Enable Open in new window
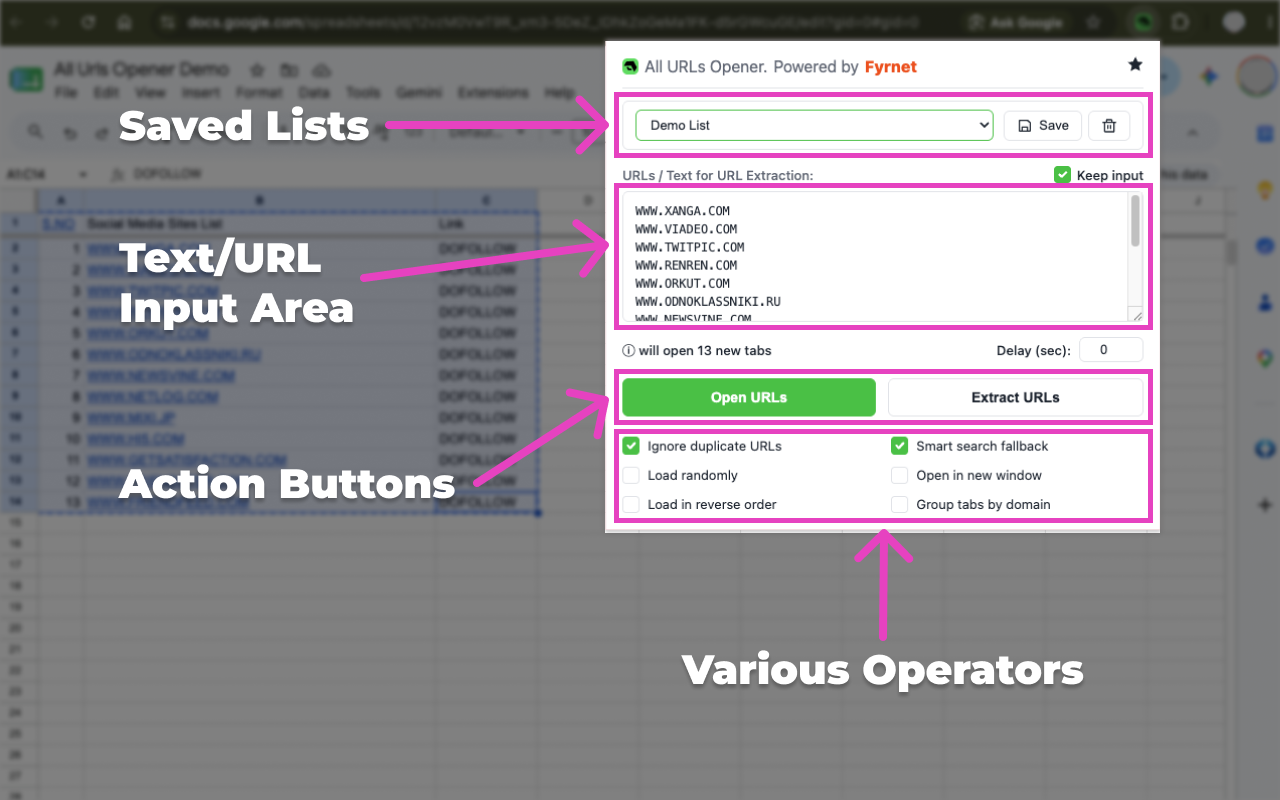This screenshot has height=800, width=1280. pyautogui.click(x=900, y=475)
